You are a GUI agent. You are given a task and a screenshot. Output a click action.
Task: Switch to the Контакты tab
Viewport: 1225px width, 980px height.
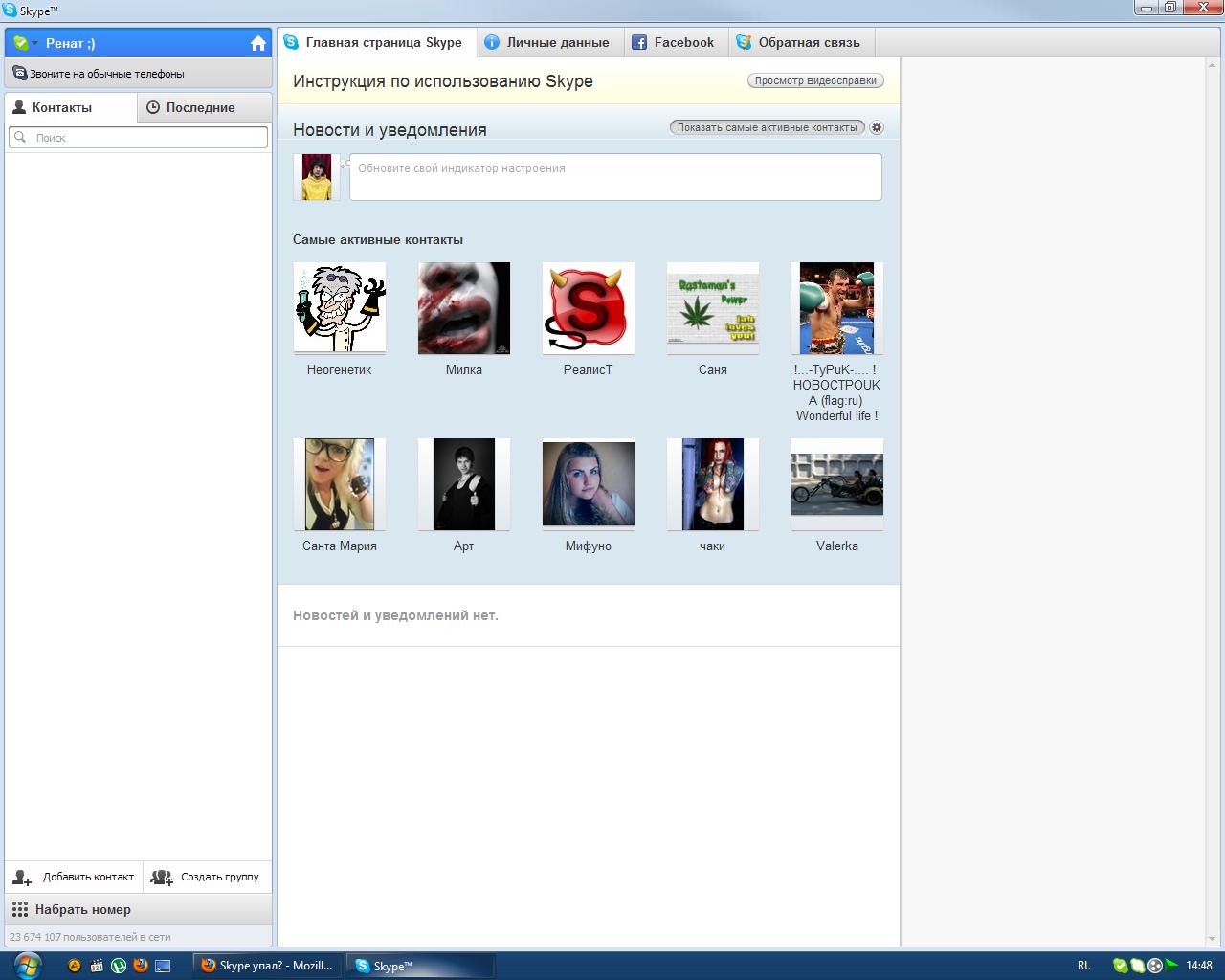[71, 107]
